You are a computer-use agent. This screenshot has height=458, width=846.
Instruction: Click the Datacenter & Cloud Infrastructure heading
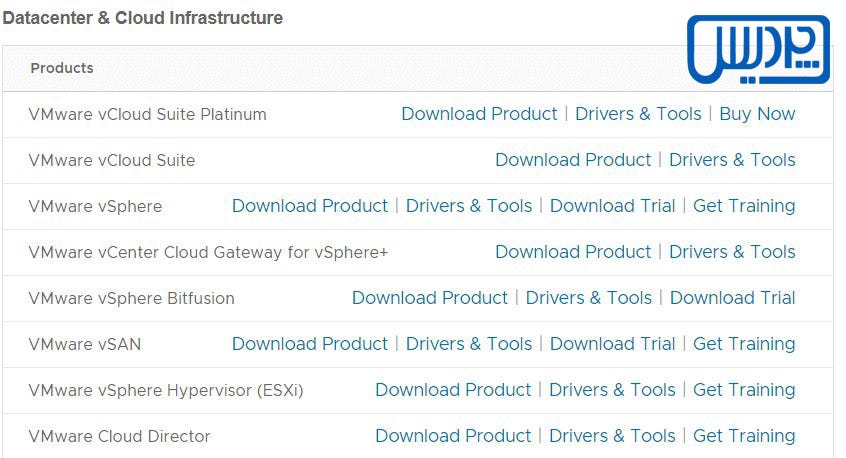click(142, 18)
